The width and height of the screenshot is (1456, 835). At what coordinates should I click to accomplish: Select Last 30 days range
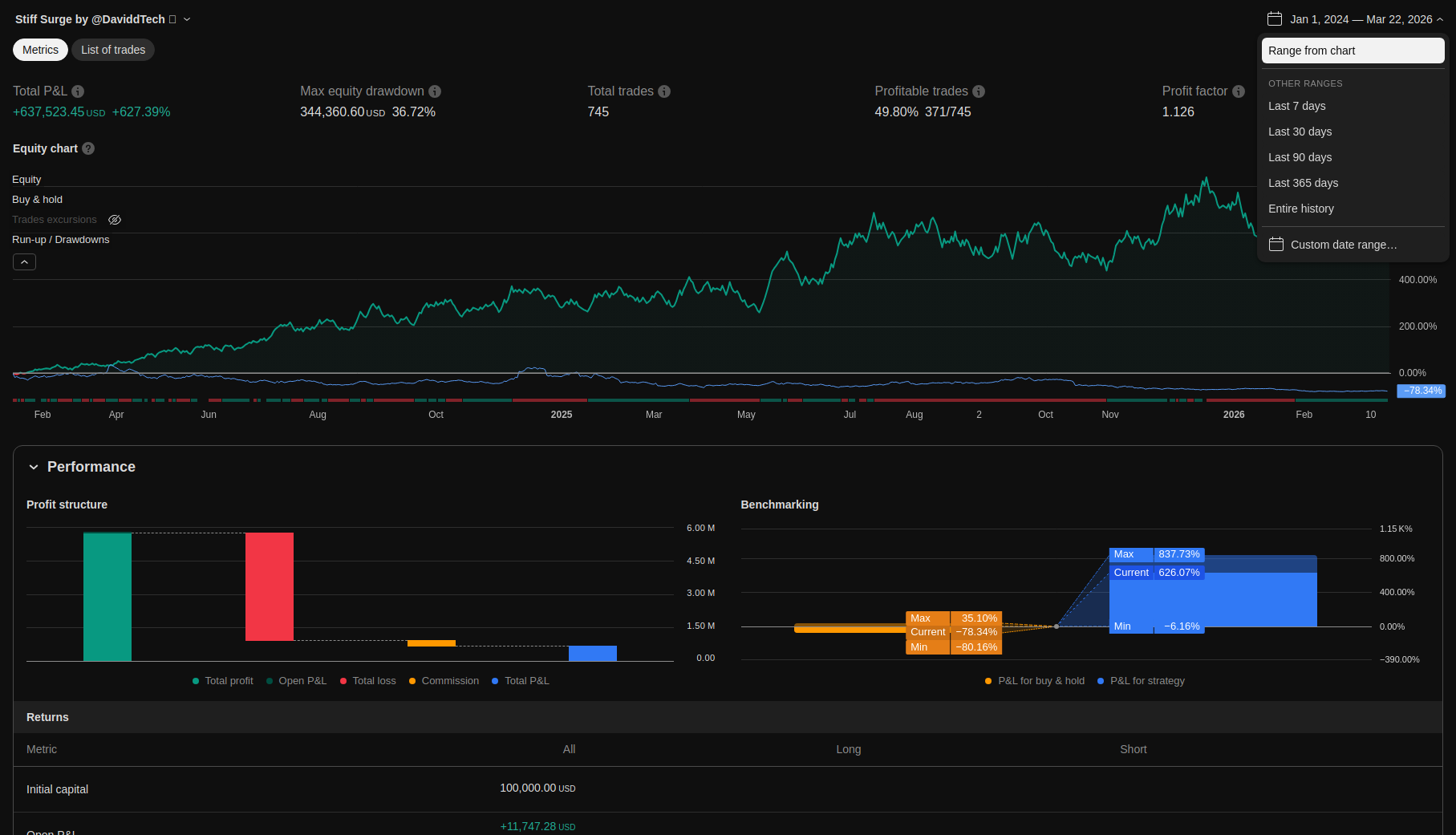[1300, 132]
